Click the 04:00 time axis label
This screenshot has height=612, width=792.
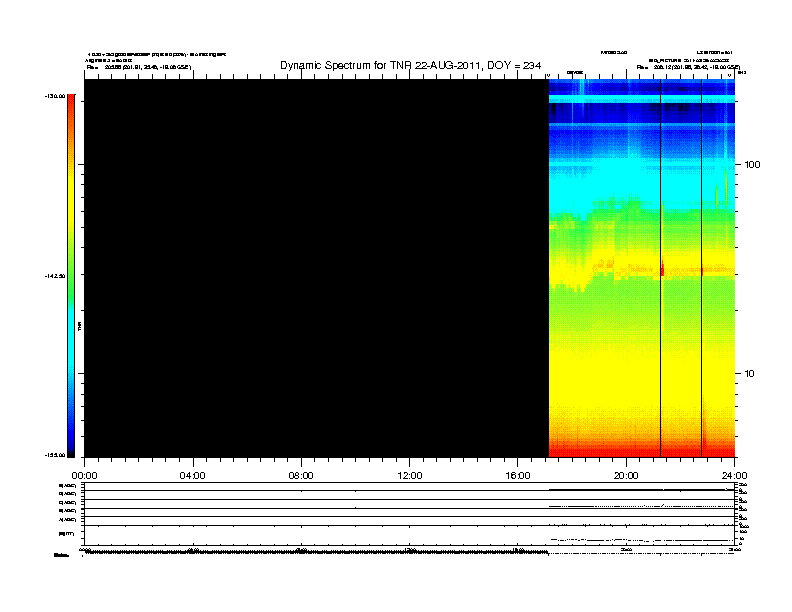coord(193,476)
